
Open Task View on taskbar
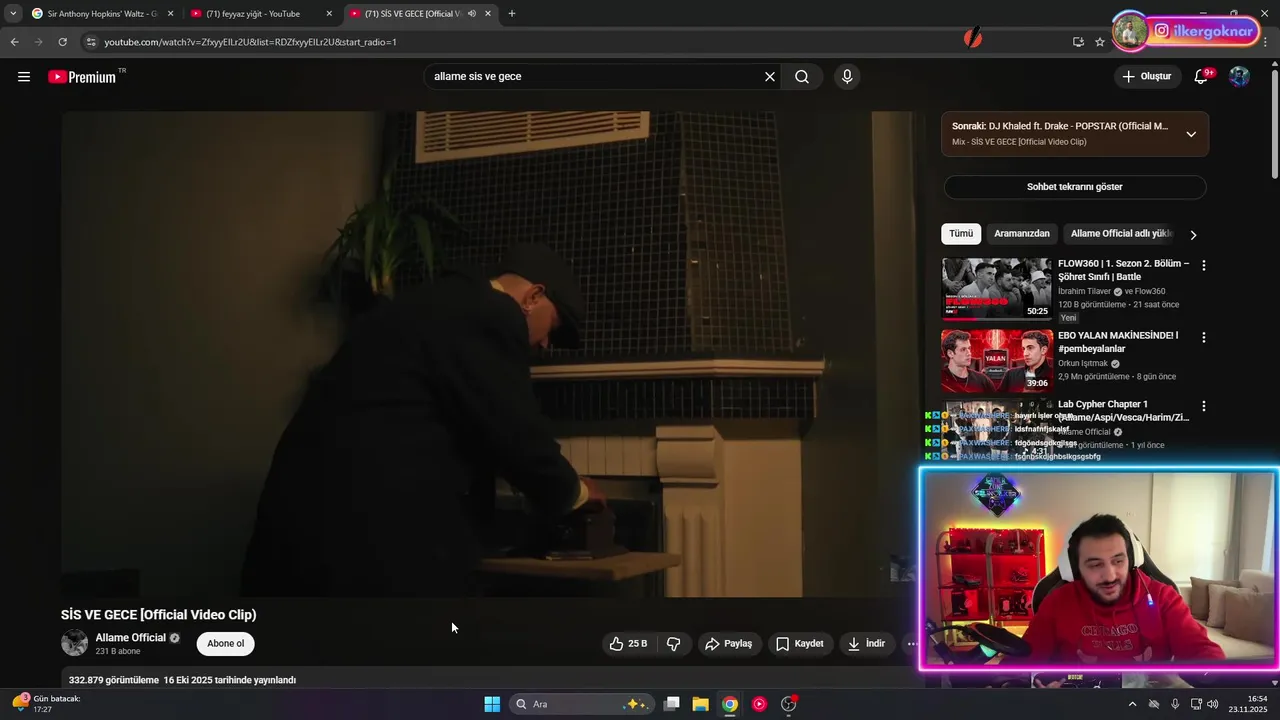(x=671, y=704)
